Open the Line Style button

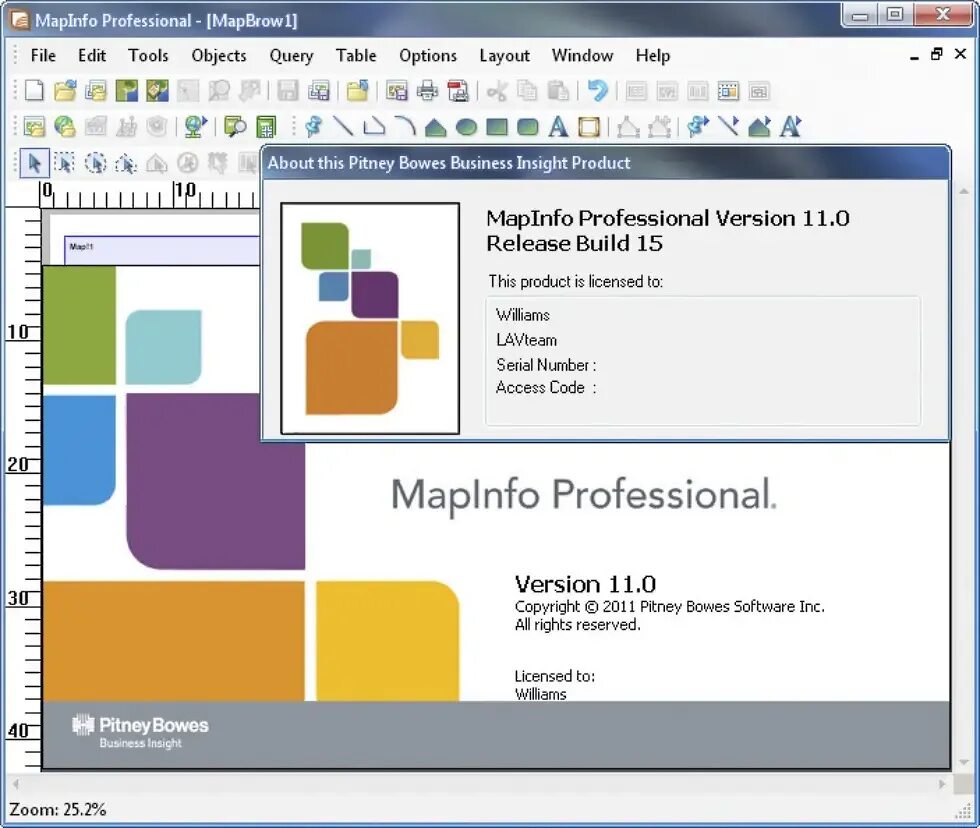pos(728,126)
